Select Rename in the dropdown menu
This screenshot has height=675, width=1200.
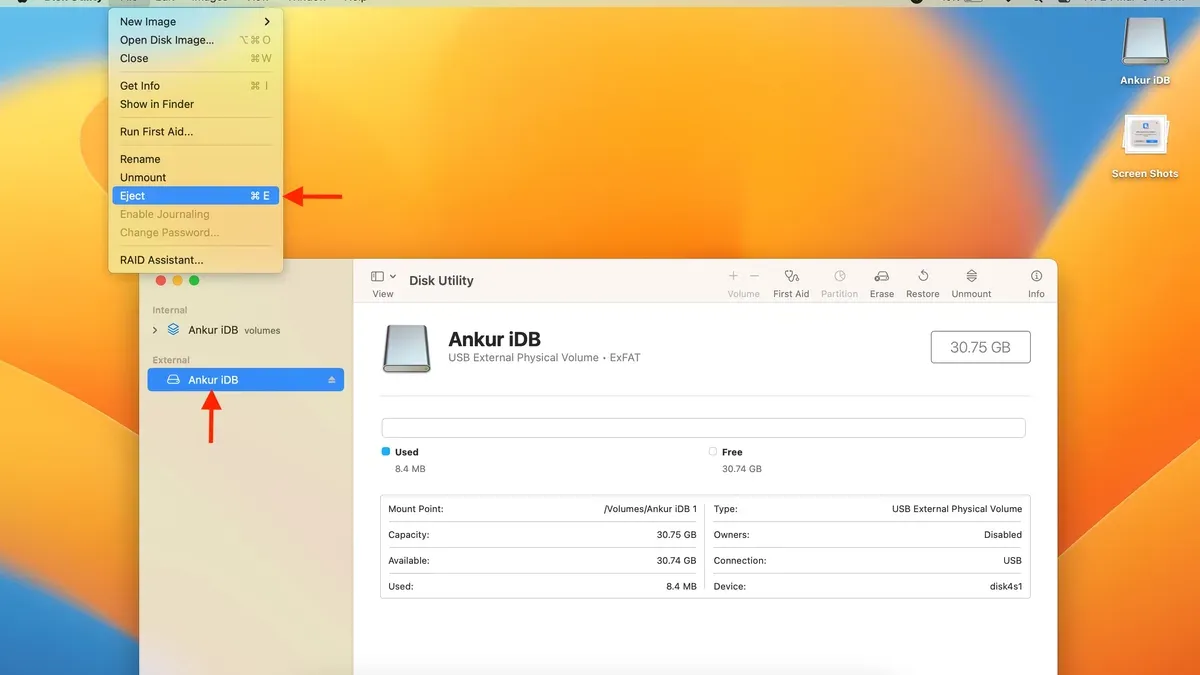click(196, 159)
